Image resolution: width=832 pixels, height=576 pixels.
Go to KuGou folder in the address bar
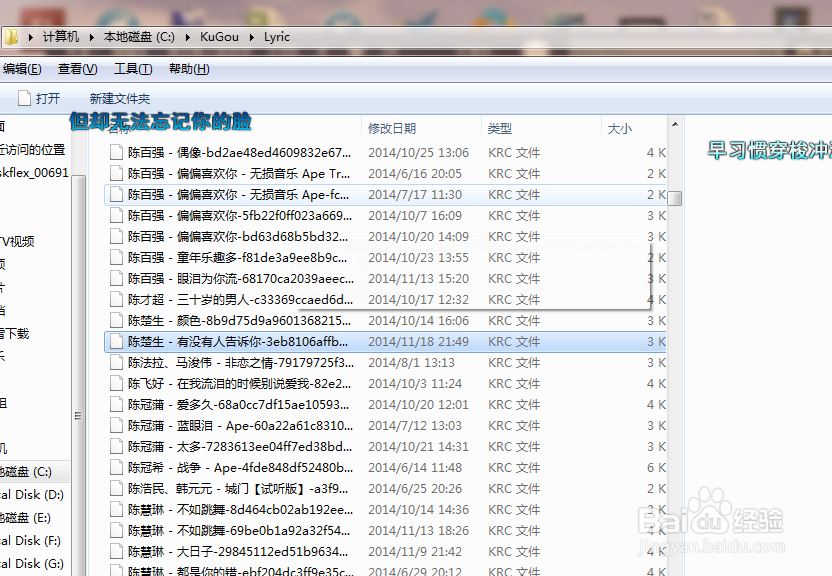219,37
